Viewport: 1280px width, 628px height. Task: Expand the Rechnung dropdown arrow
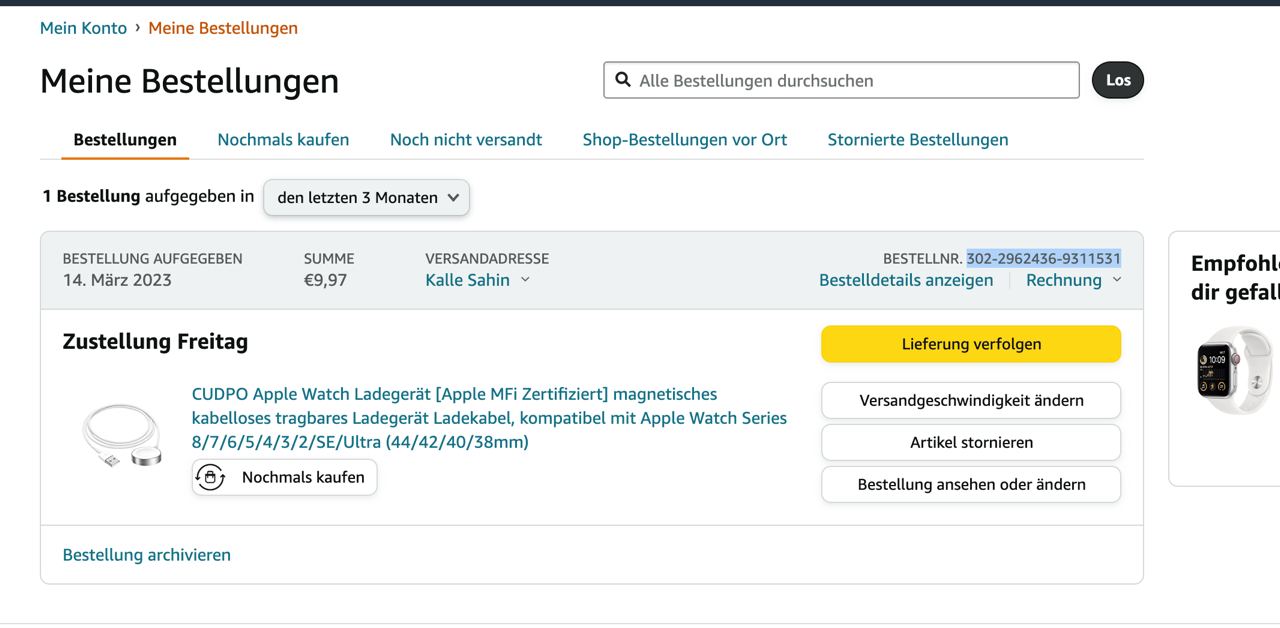tap(1117, 280)
